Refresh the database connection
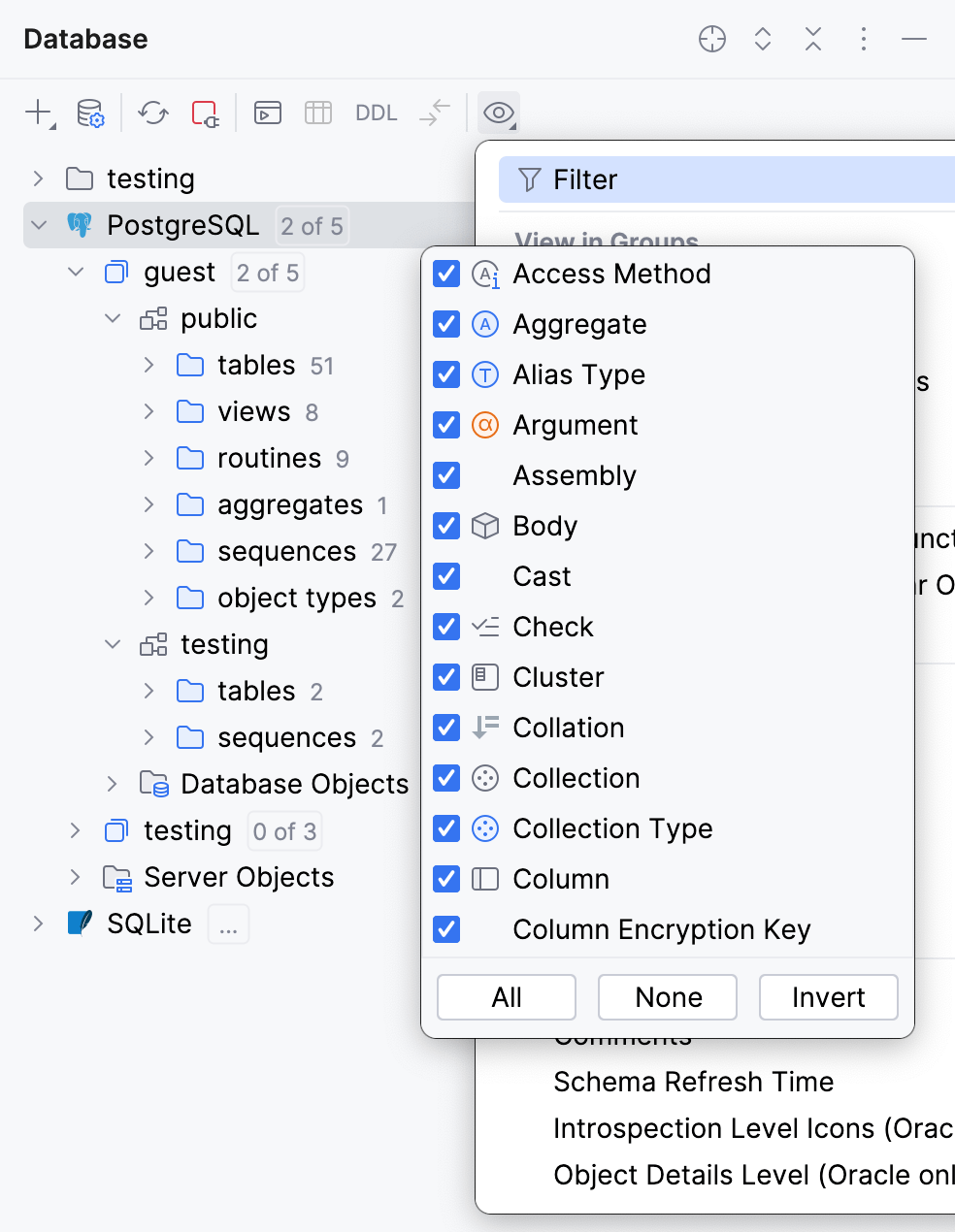Image resolution: width=955 pixels, height=1232 pixels. [x=151, y=113]
